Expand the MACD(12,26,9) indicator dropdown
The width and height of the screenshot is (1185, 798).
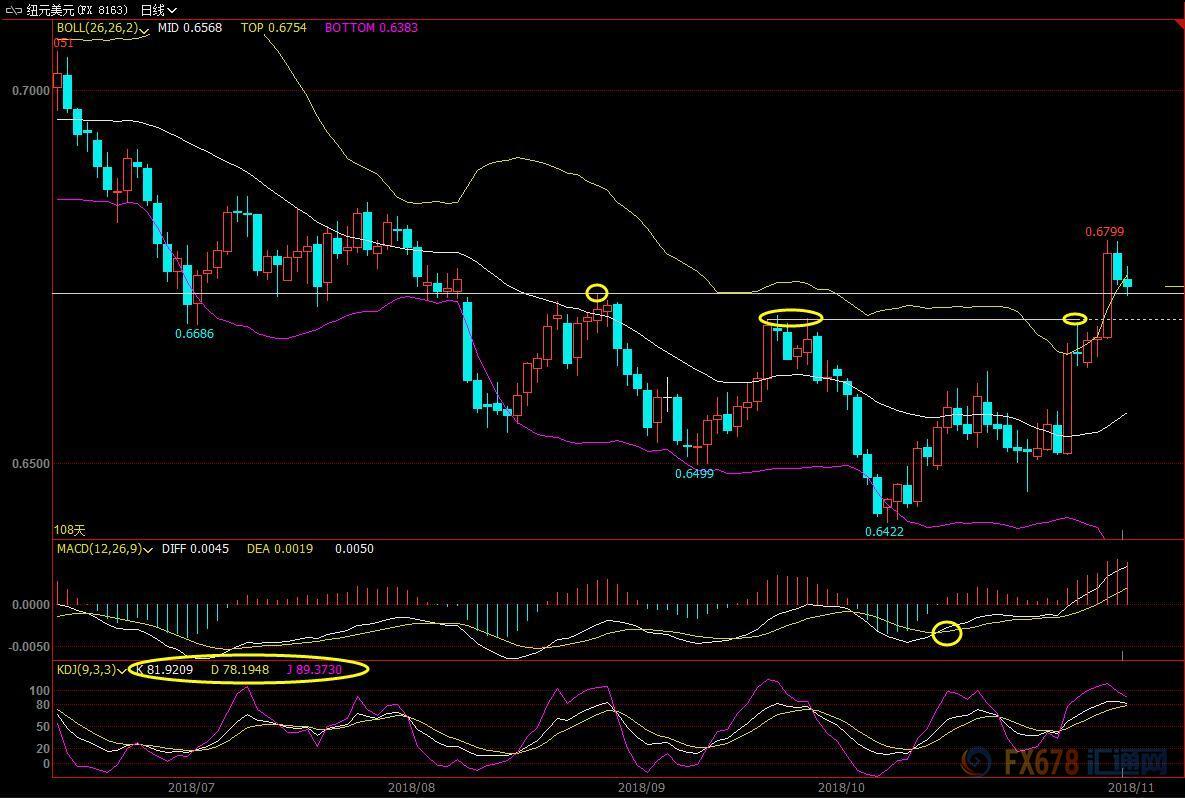[147, 550]
